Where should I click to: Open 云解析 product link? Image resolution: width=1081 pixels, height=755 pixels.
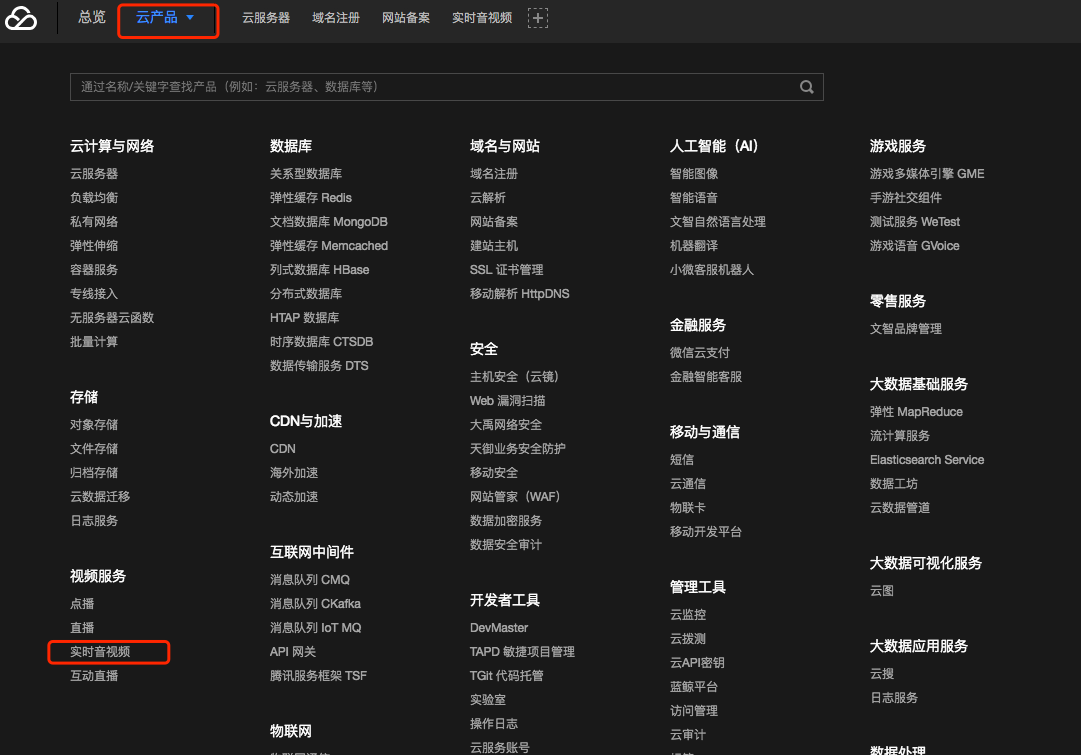487,198
